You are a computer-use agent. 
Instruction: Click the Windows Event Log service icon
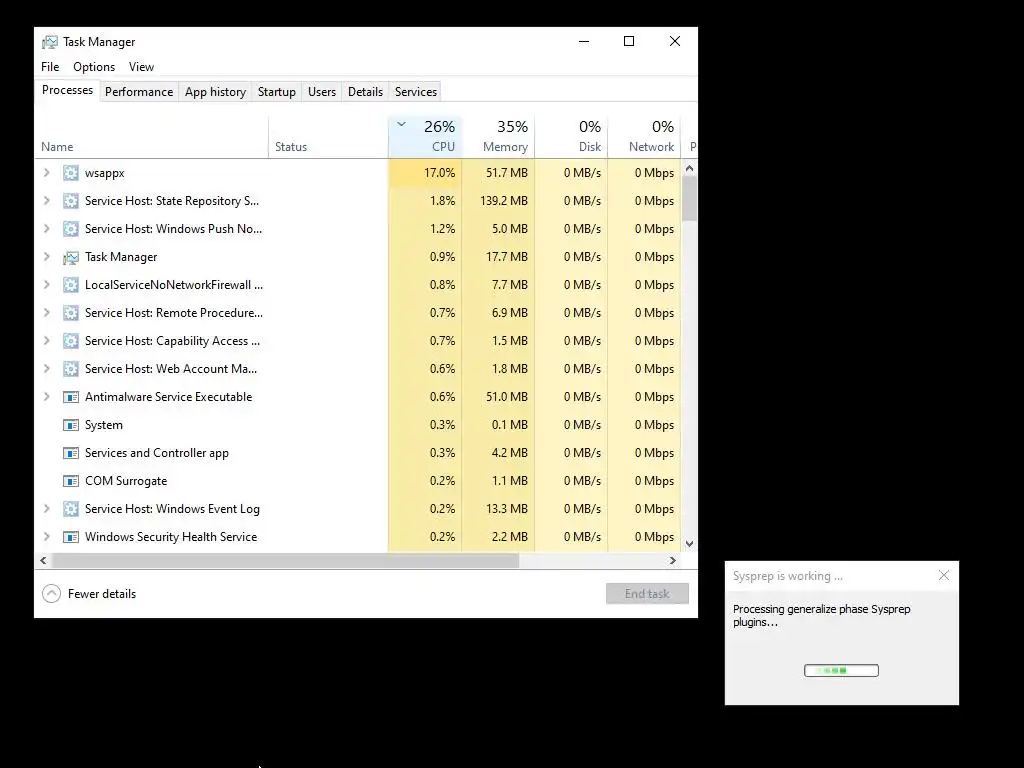[x=71, y=509]
